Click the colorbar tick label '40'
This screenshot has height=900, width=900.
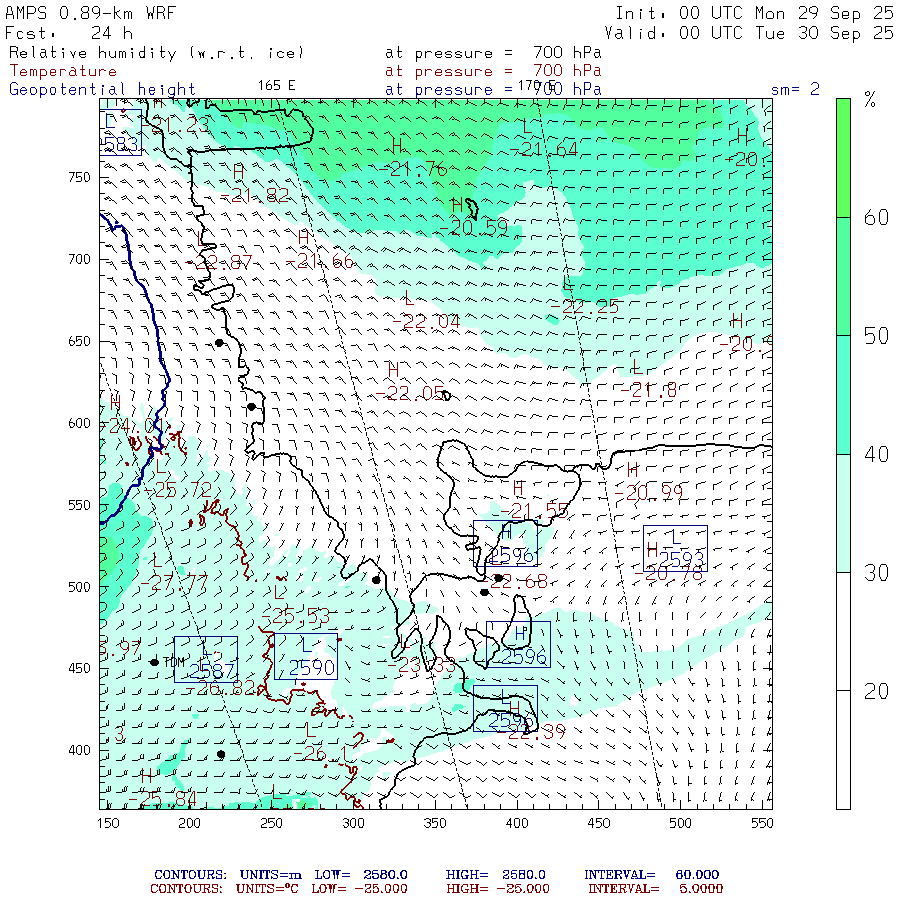(x=876, y=455)
